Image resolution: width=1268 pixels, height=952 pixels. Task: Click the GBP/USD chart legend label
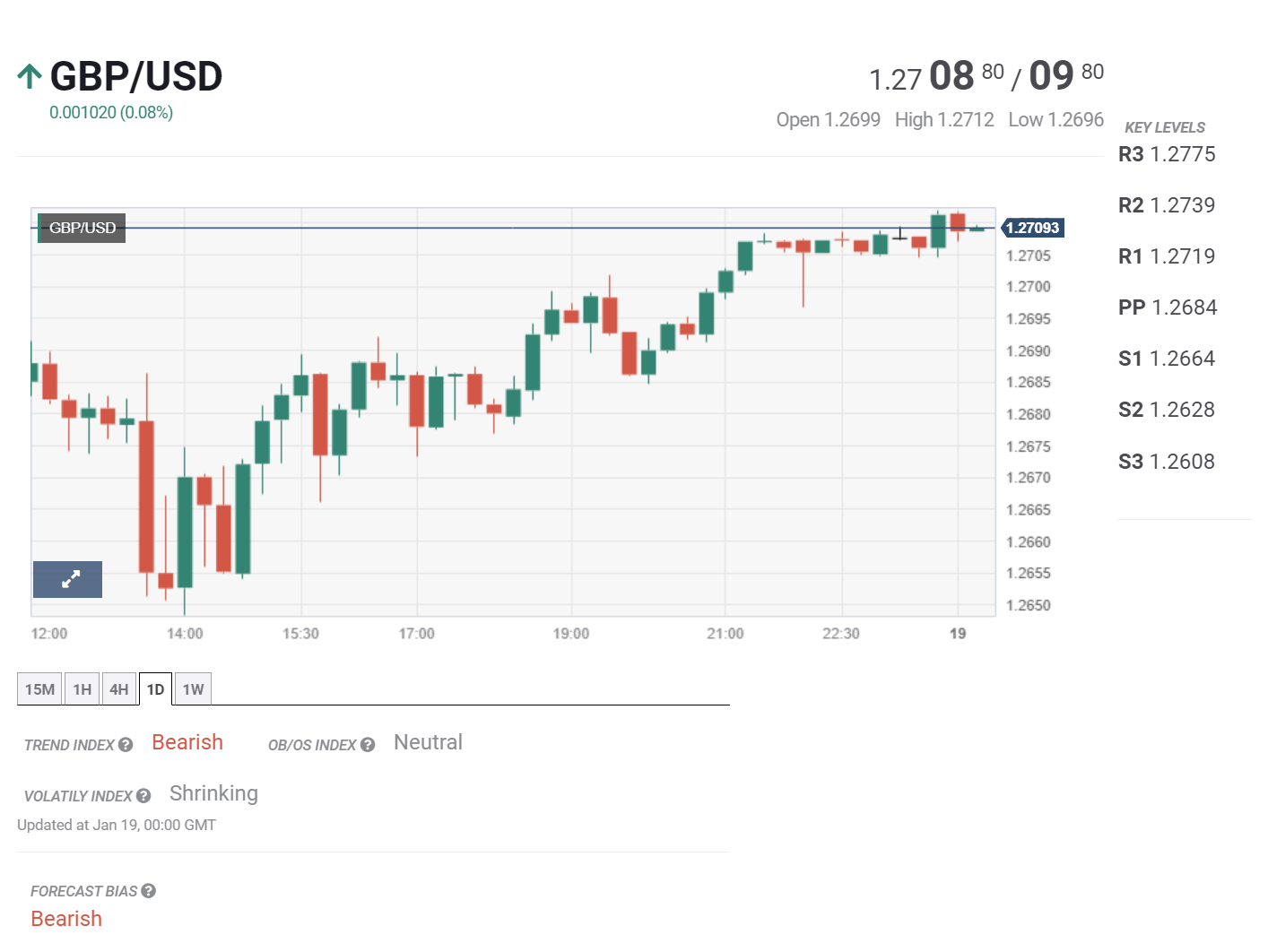82,228
